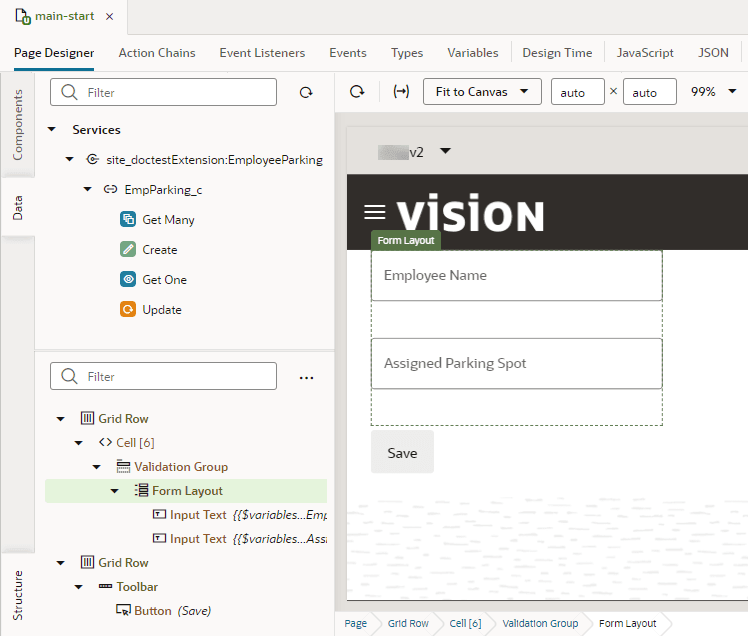Click the Employee Name input field
Viewport: 748px width, 636px height.
click(517, 276)
